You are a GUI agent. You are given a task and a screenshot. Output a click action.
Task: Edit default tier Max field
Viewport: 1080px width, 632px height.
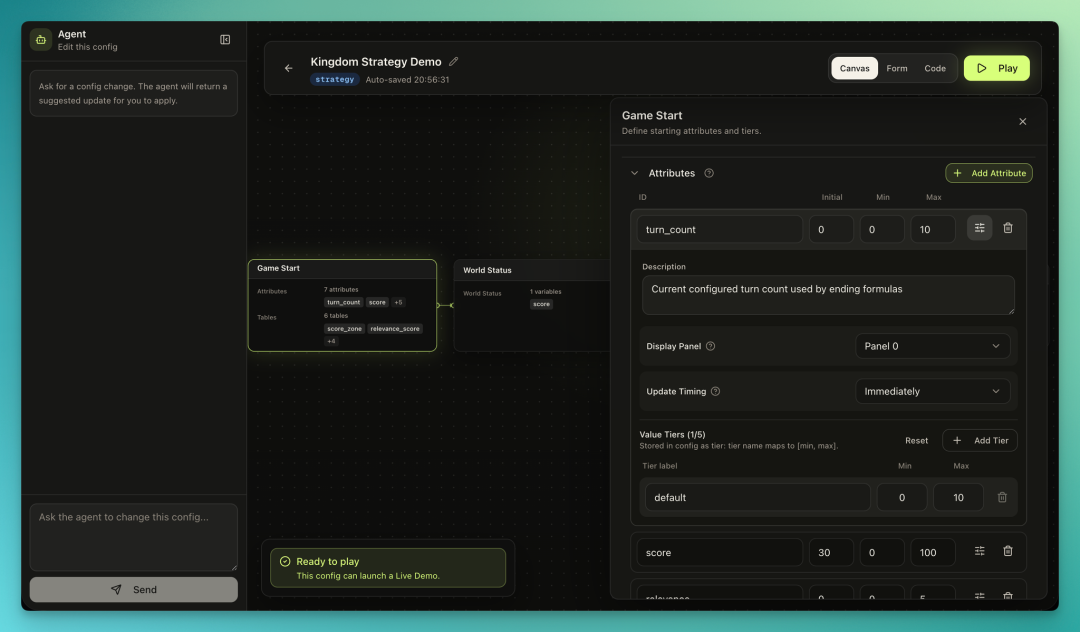[958, 497]
